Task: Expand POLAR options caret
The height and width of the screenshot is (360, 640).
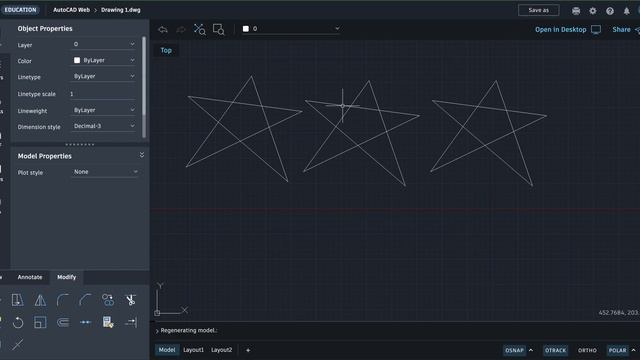Action: (633, 350)
